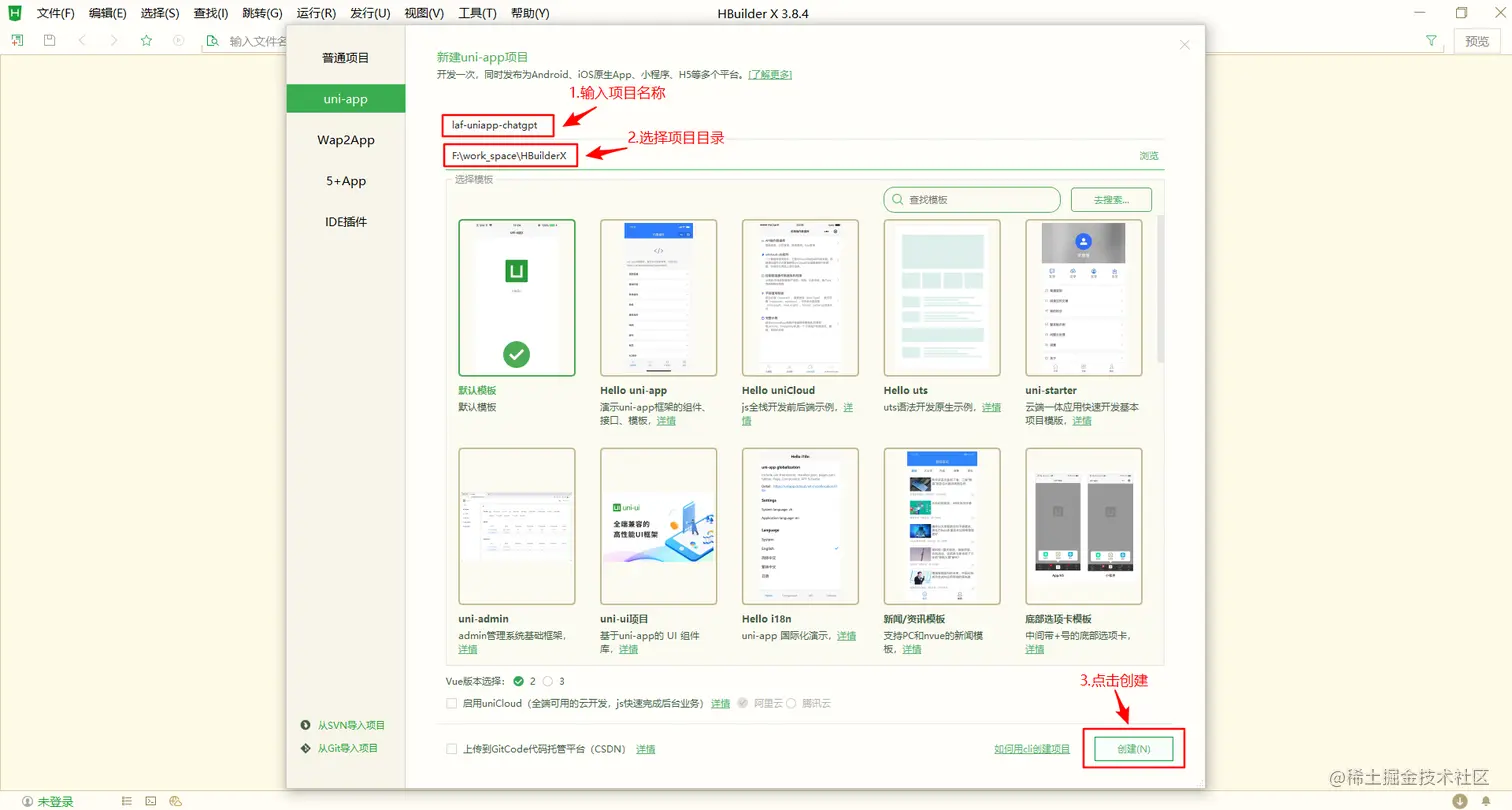Switch to 5+App project tab
This screenshot has height=810, width=1512.
346,181
